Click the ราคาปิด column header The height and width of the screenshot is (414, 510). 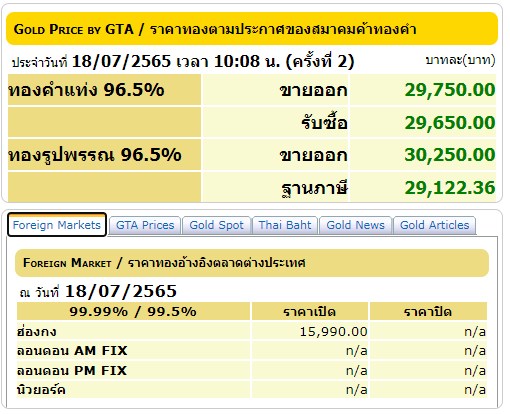click(x=428, y=312)
